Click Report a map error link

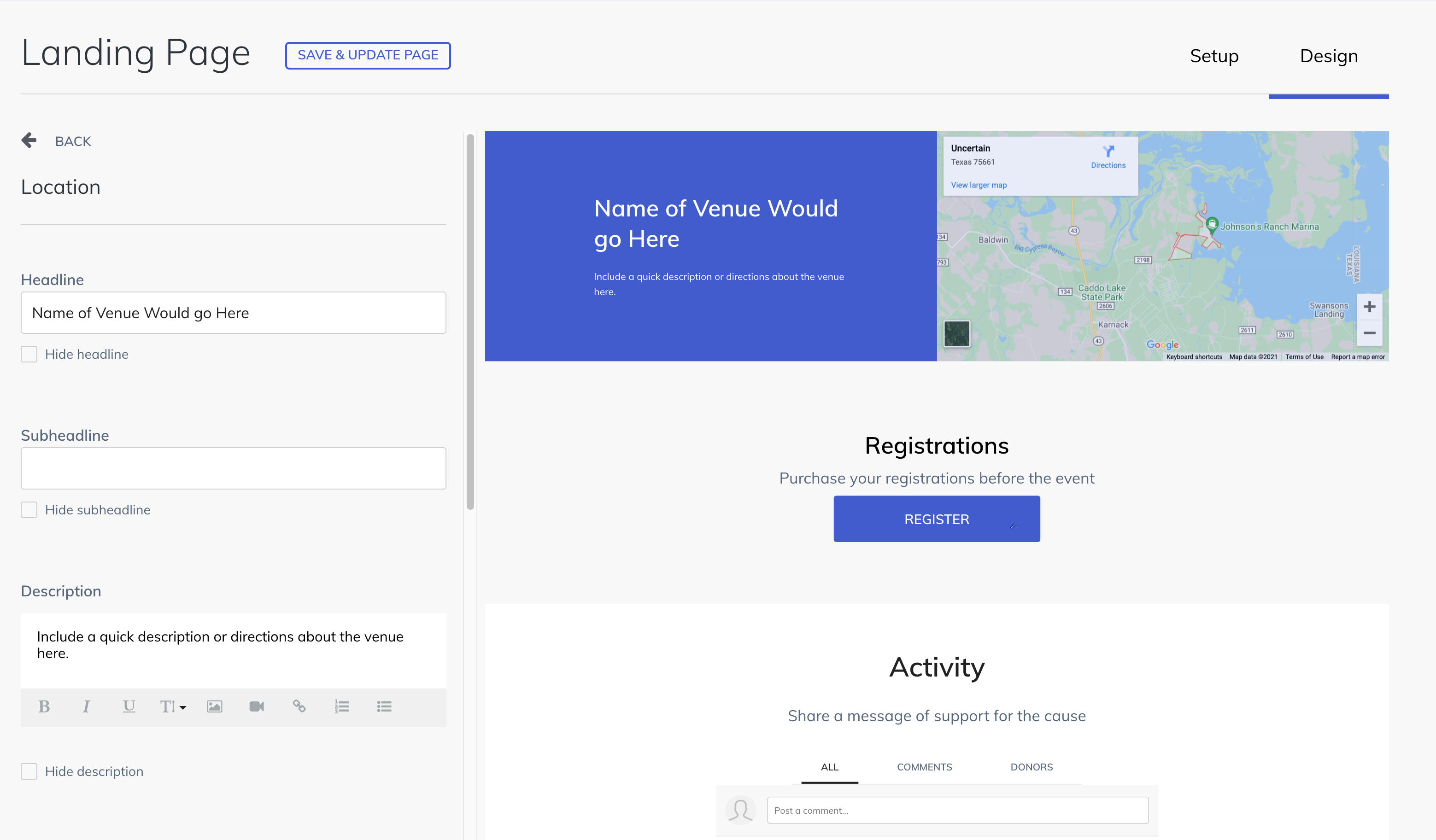pyautogui.click(x=1357, y=357)
